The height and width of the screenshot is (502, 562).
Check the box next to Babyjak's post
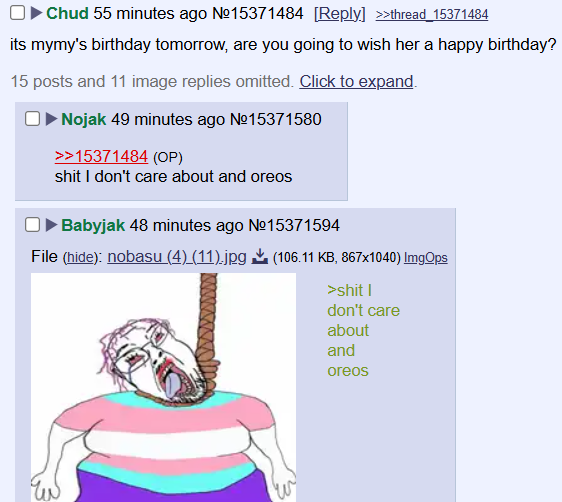point(32,225)
